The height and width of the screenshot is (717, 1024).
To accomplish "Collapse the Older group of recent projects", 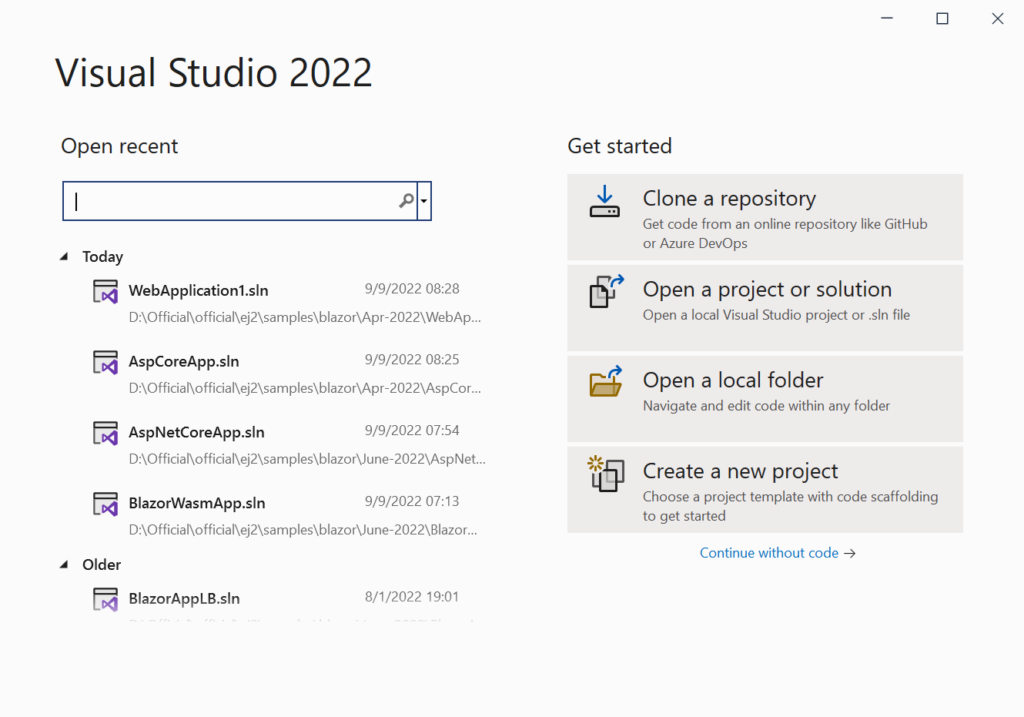I will pyautogui.click(x=65, y=565).
